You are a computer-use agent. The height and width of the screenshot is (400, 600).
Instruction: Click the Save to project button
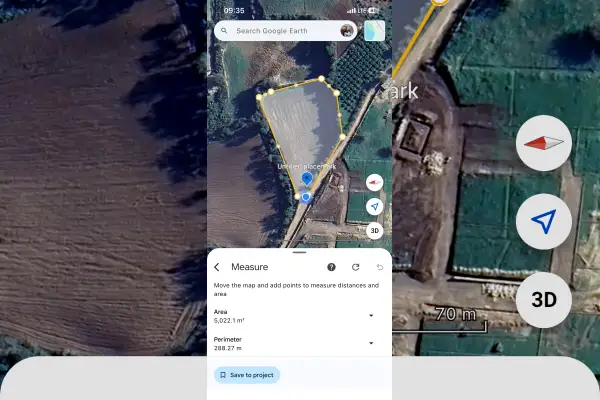click(x=247, y=375)
